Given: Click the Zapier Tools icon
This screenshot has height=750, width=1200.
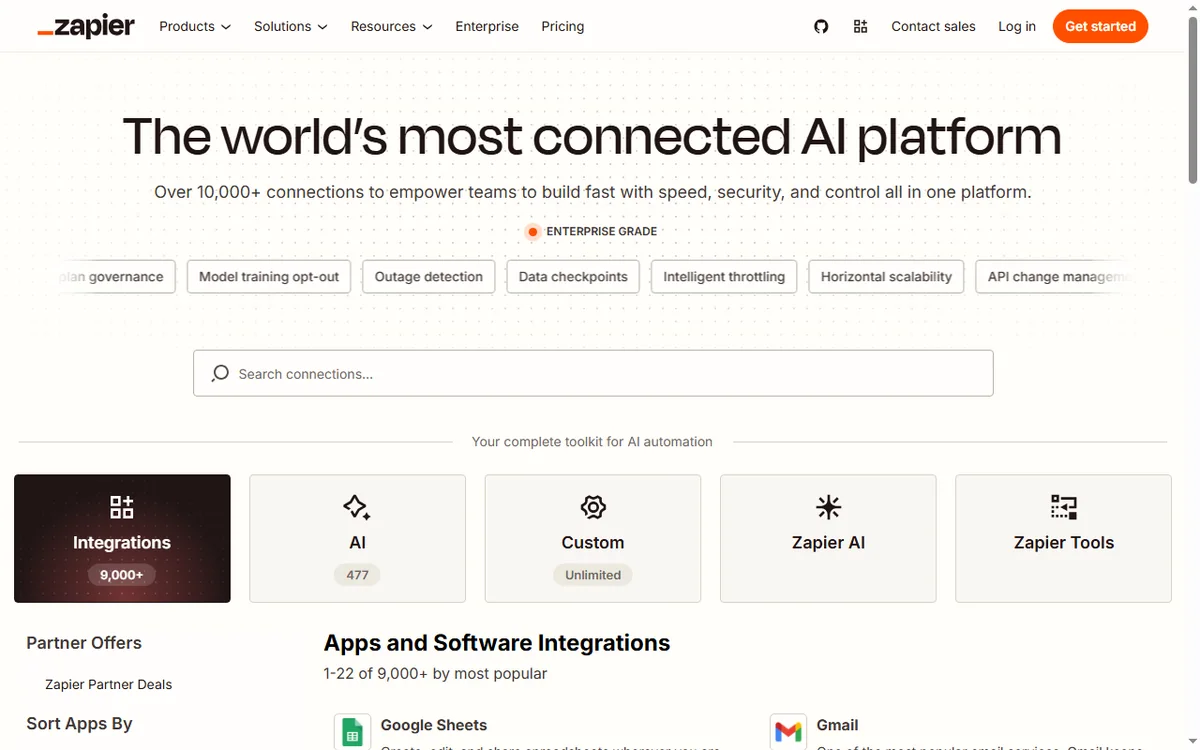Looking at the screenshot, I should (1064, 507).
